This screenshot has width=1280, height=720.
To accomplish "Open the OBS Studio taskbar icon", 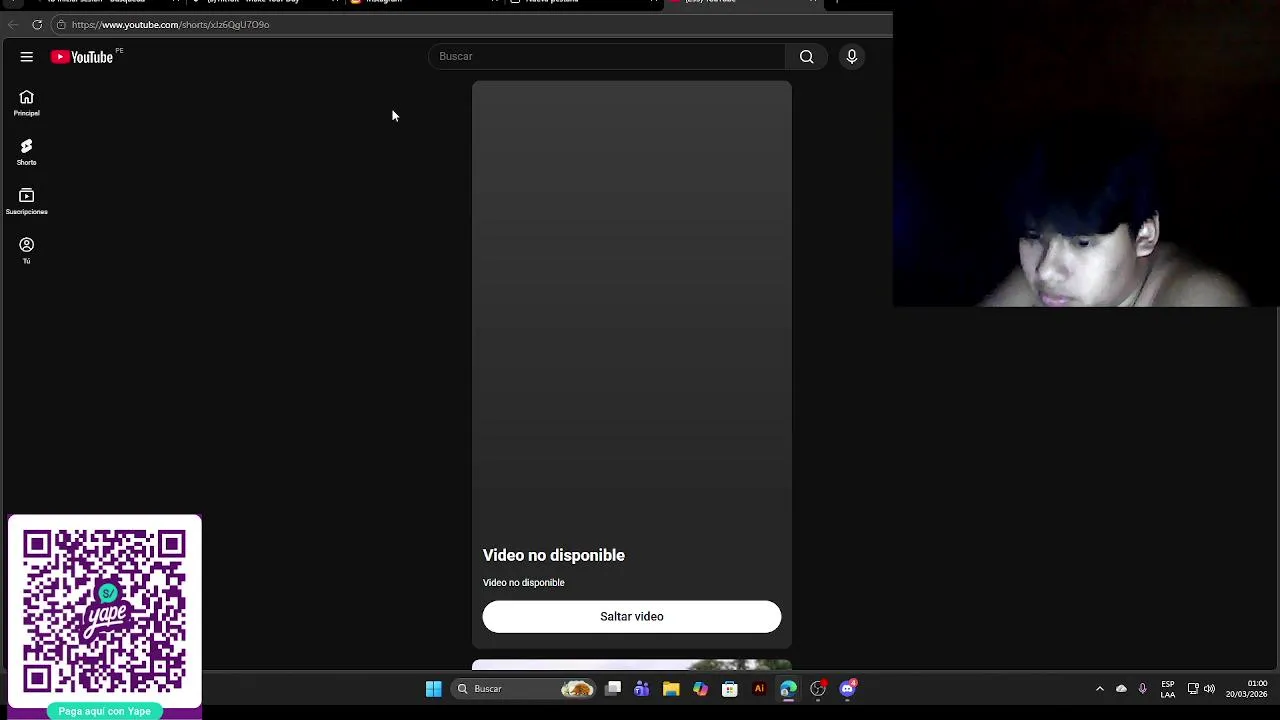I will coord(818,689).
